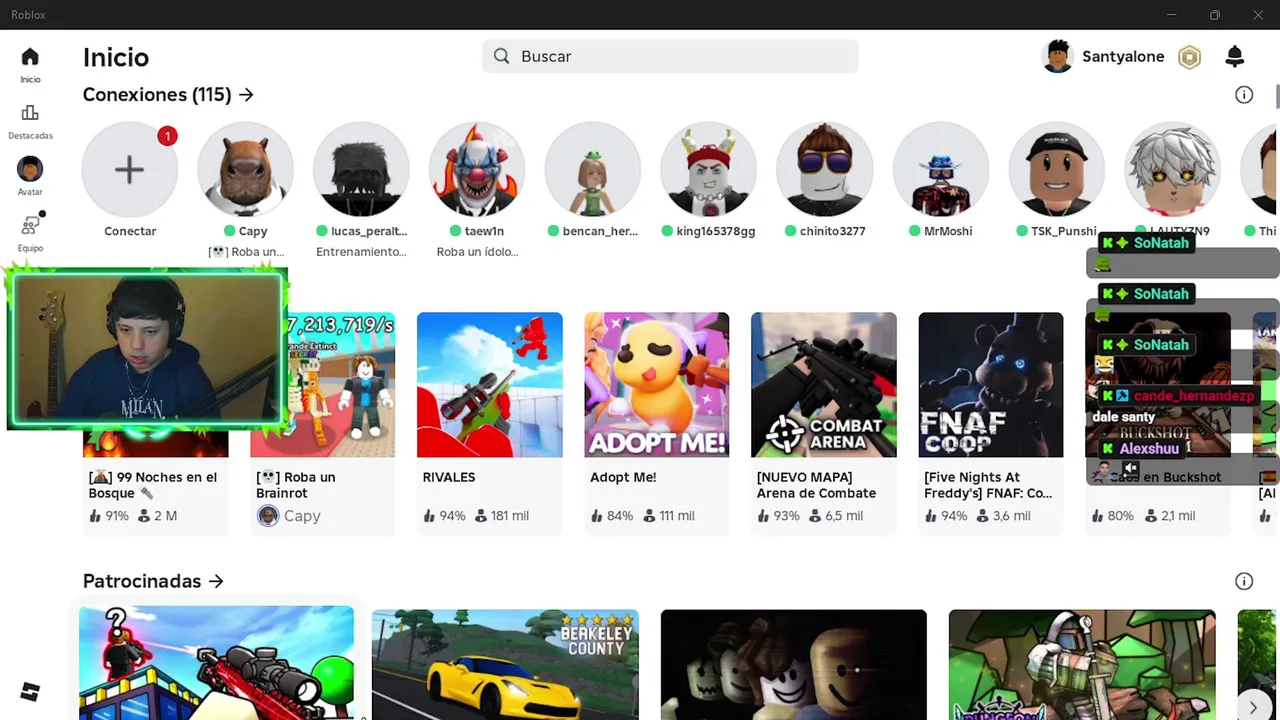This screenshot has width=1280, height=720.
Task: Click the Santyalone username
Action: pos(1123,57)
